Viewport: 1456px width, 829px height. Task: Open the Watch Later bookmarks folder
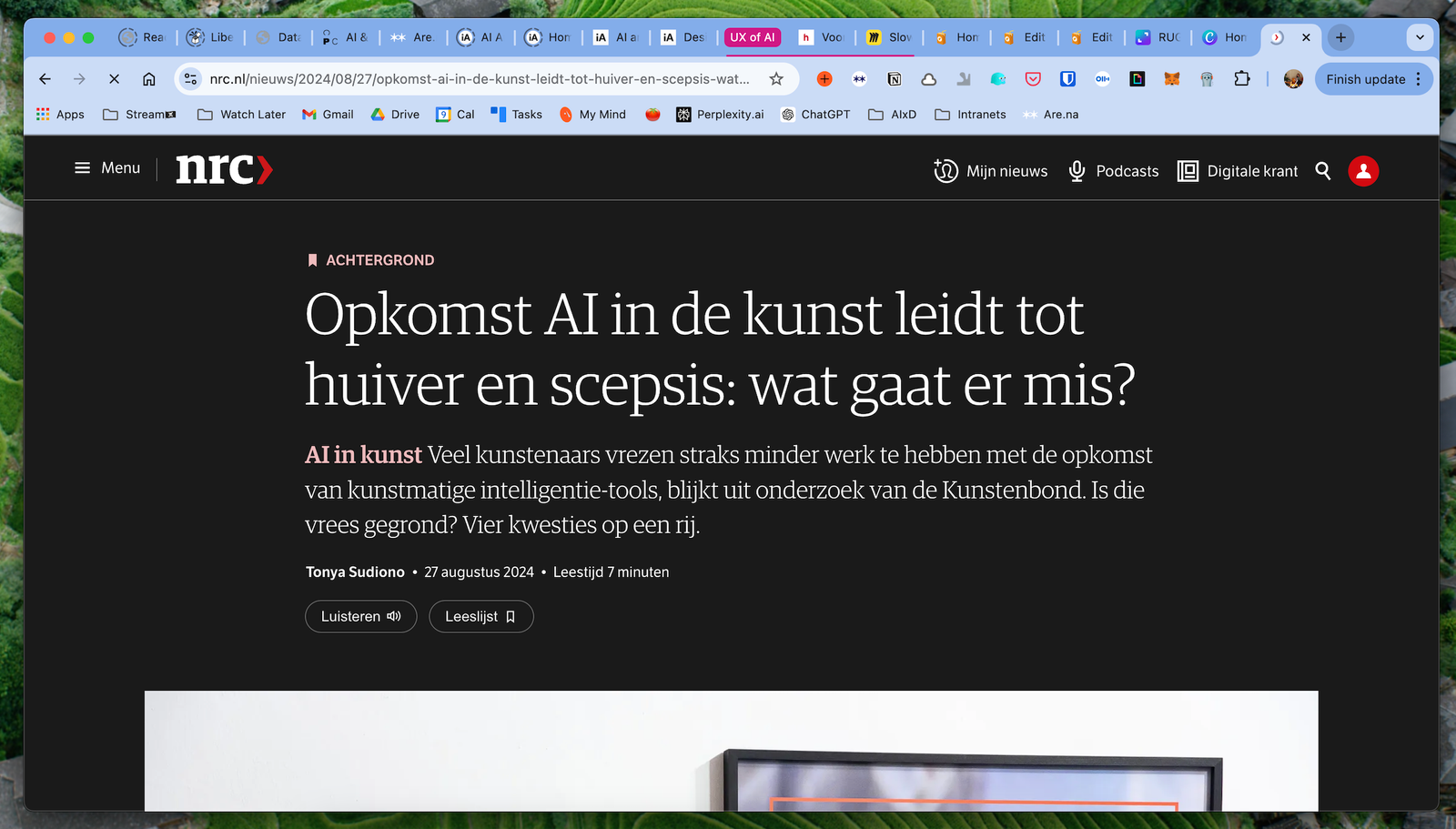pyautogui.click(x=242, y=115)
